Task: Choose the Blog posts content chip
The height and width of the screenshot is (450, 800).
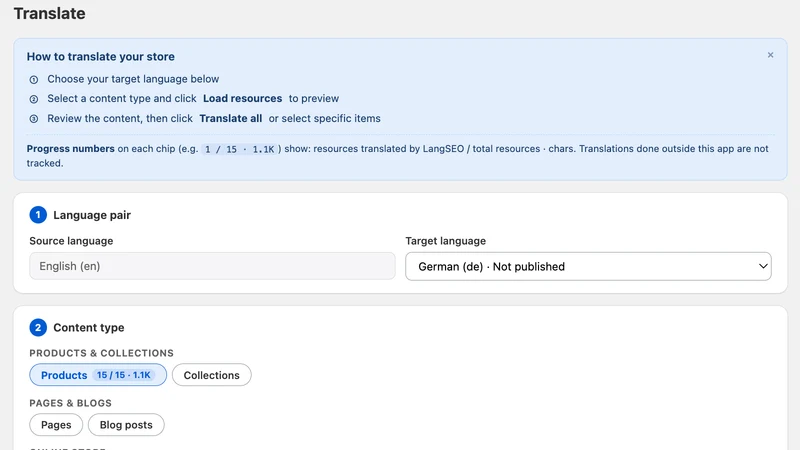Action: [x=126, y=425]
